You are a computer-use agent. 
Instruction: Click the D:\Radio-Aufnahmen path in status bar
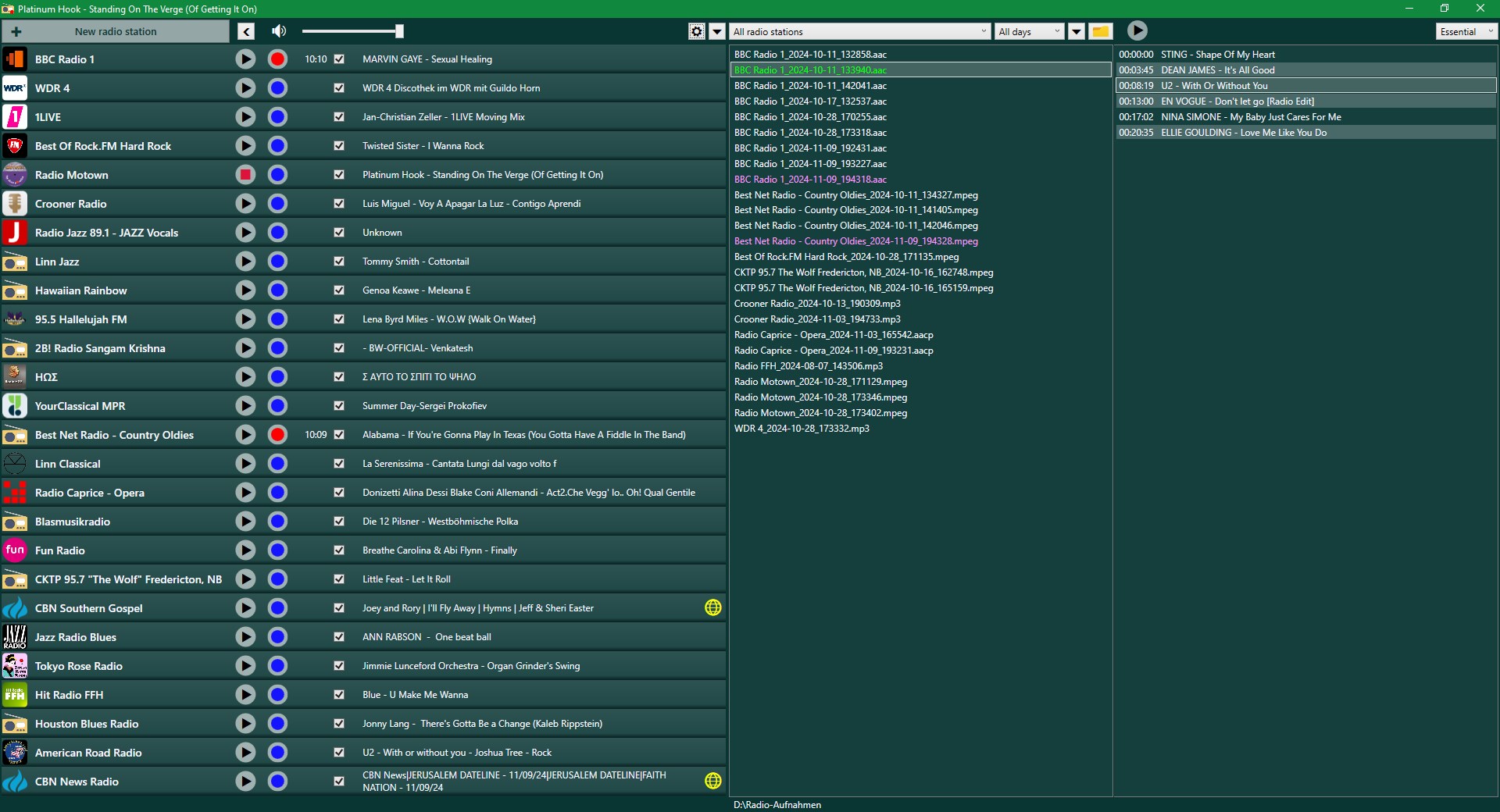coord(777,805)
